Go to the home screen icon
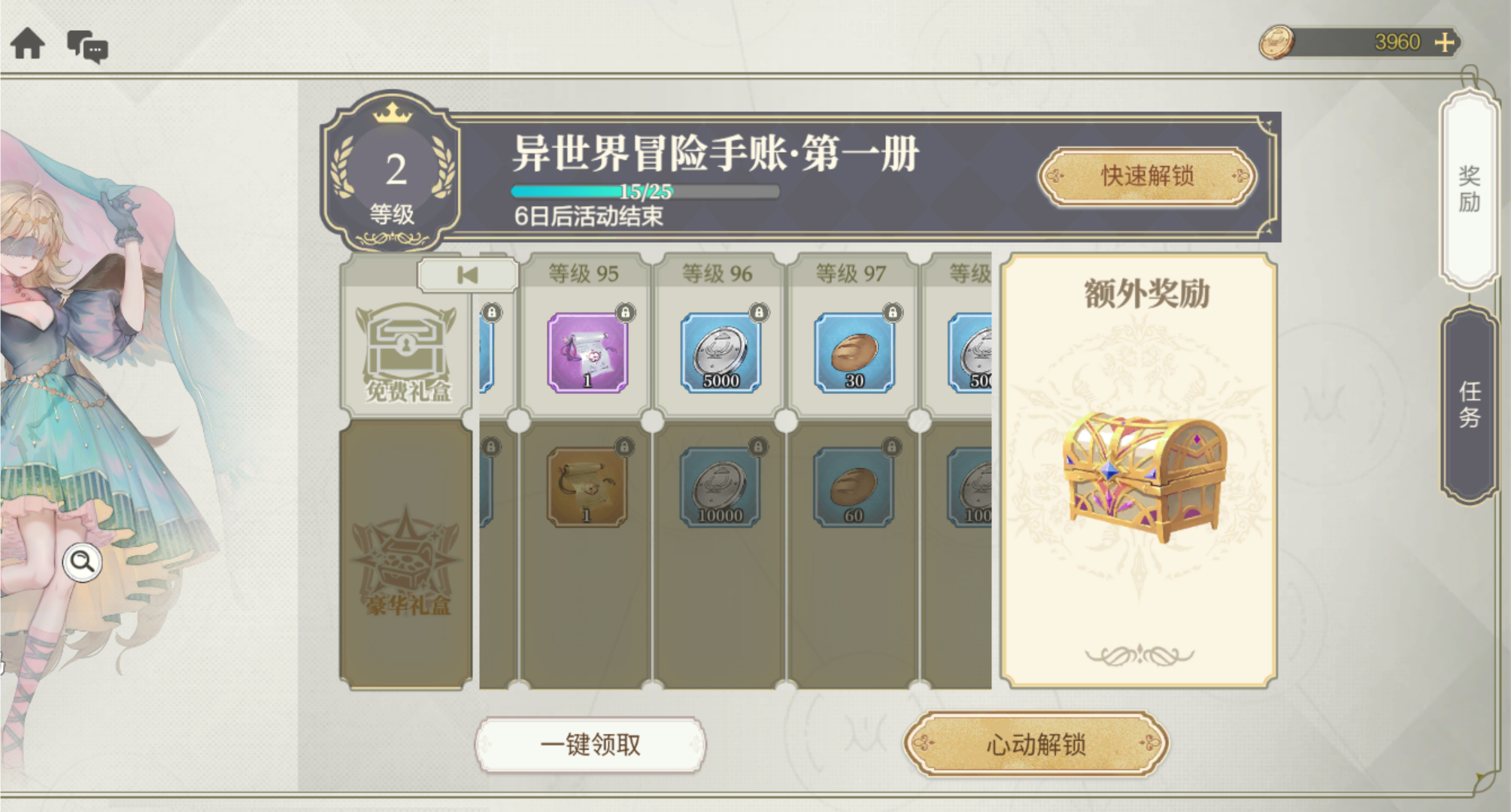This screenshot has width=1511, height=812. point(28,44)
